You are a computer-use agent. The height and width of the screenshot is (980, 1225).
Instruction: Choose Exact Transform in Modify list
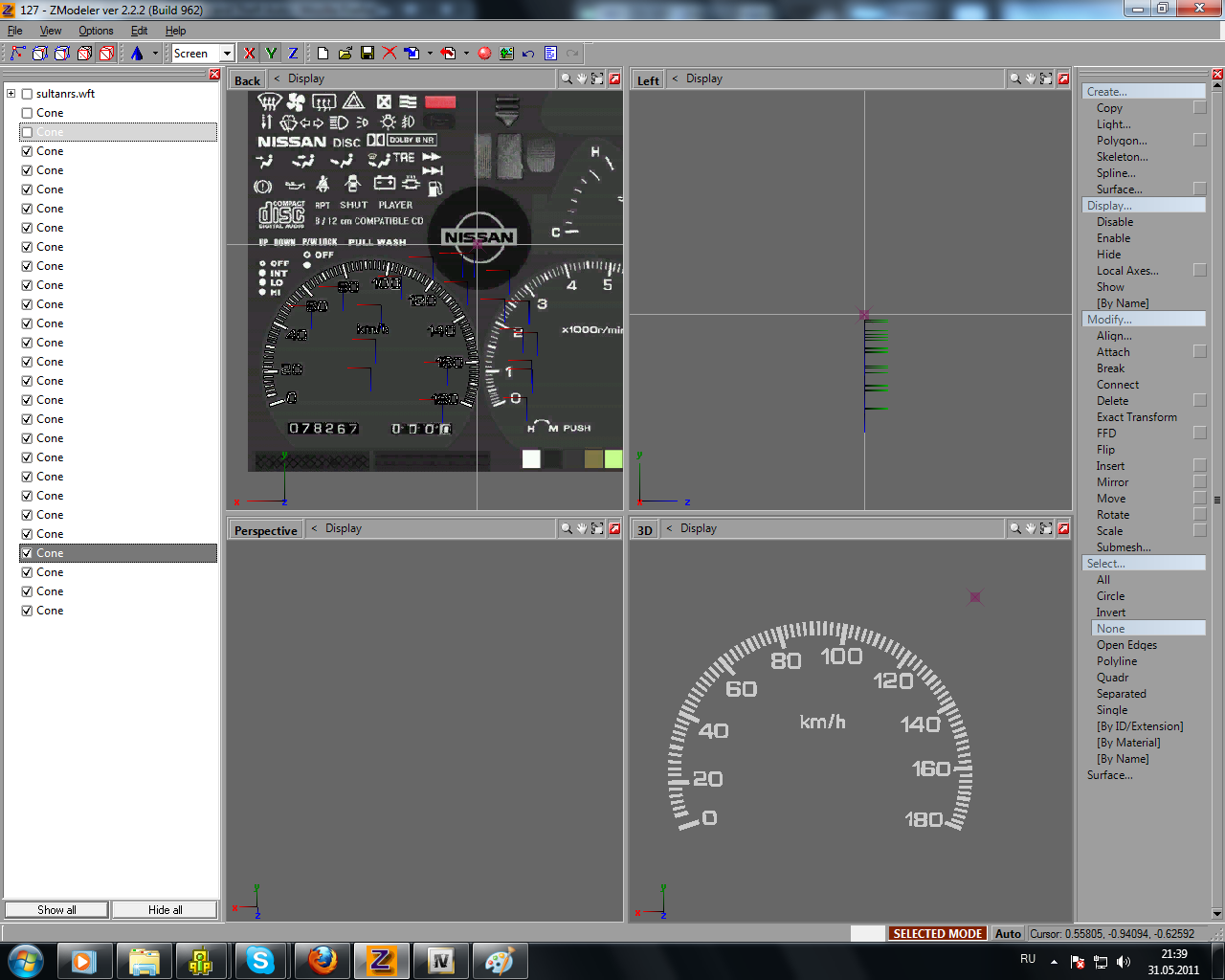pos(1137,417)
